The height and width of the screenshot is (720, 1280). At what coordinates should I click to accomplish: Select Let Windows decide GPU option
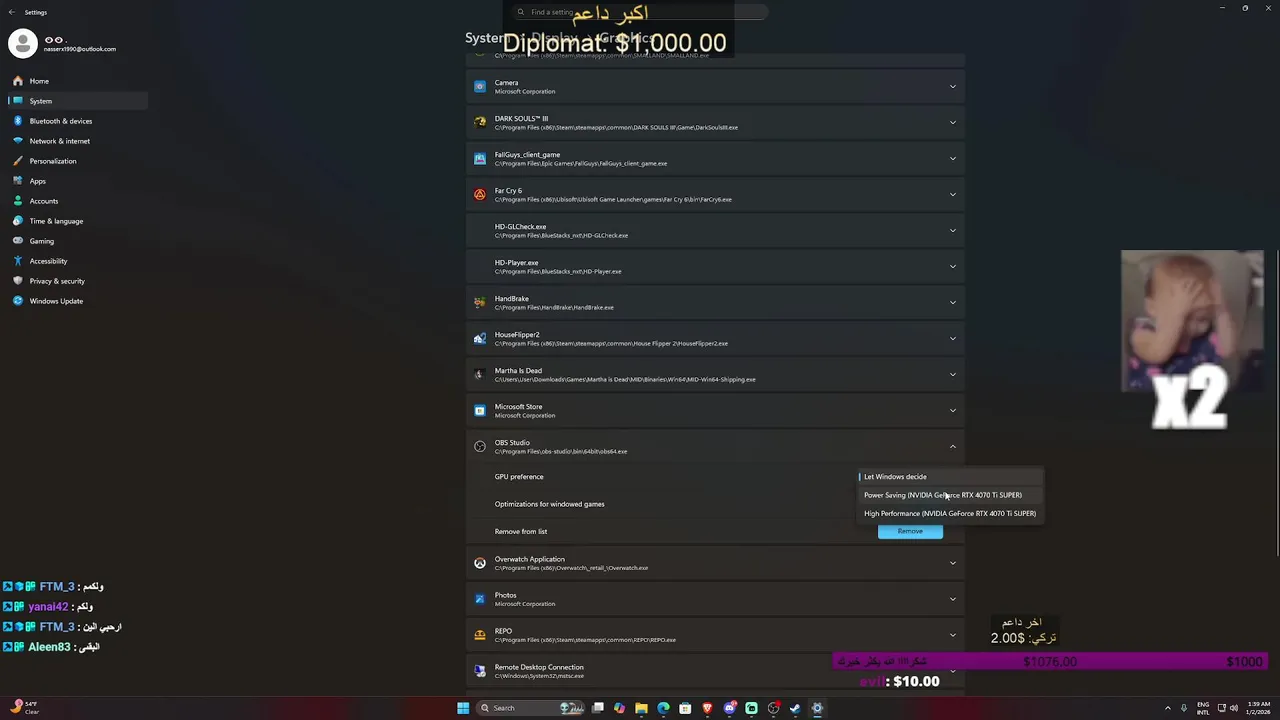[x=950, y=477]
